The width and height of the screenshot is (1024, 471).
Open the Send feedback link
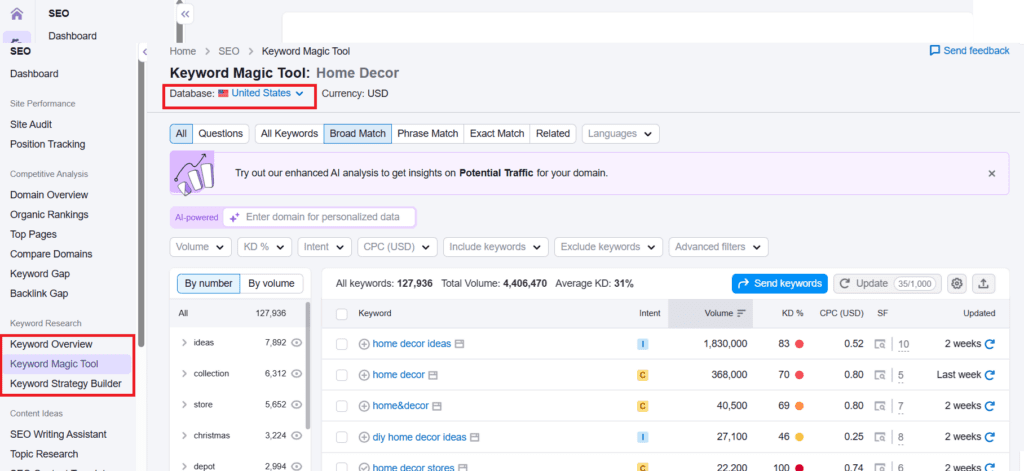click(969, 51)
